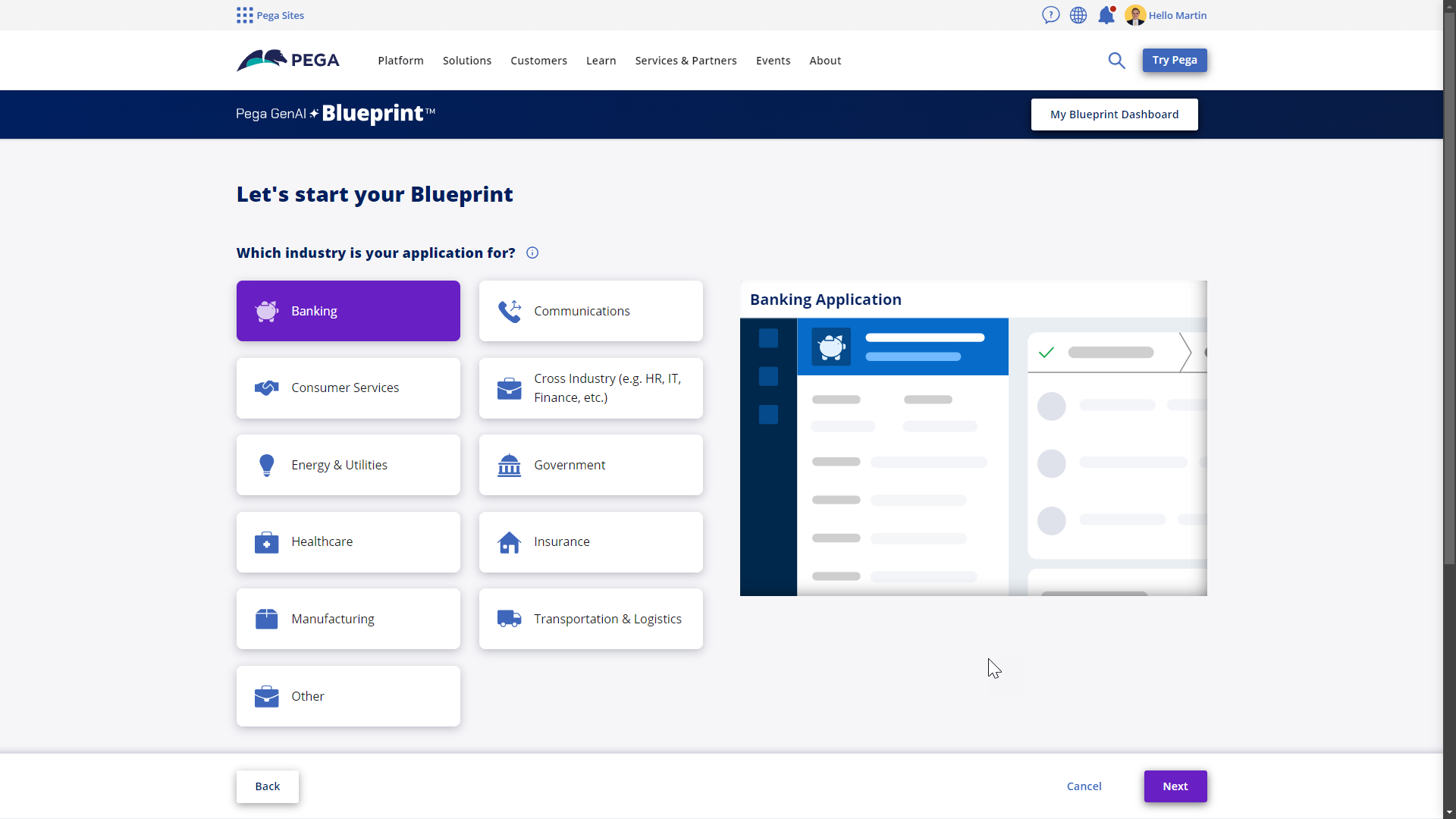Click the Try Pega button

[1175, 60]
